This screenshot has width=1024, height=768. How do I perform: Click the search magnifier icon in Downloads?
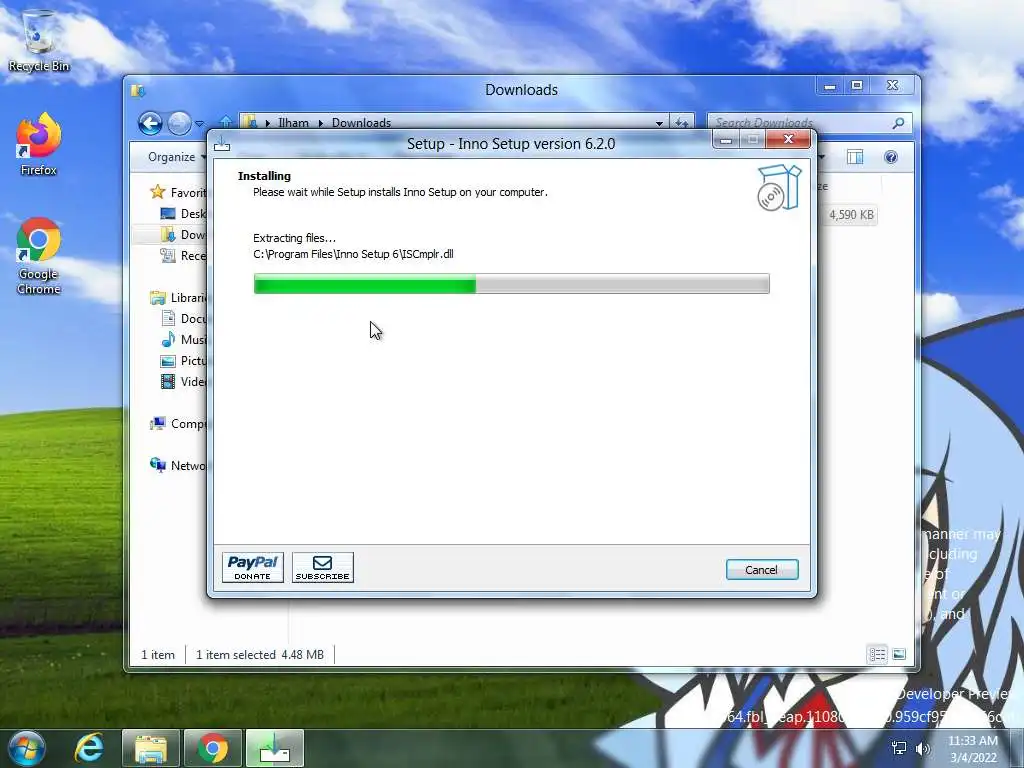point(899,123)
